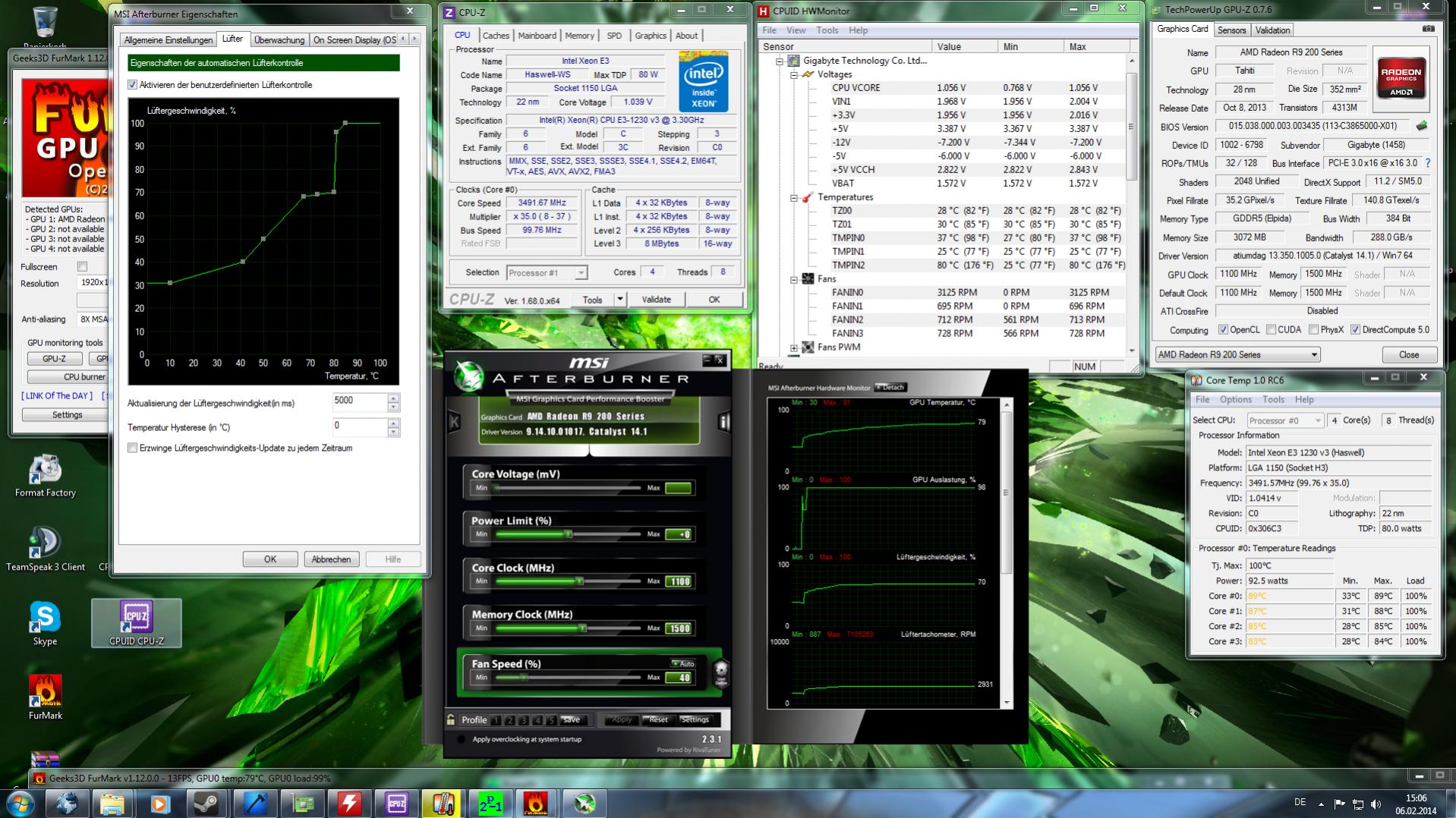Switch to Mainboard tab in CPU-Z
The height and width of the screenshot is (818, 1456).
pos(537,36)
